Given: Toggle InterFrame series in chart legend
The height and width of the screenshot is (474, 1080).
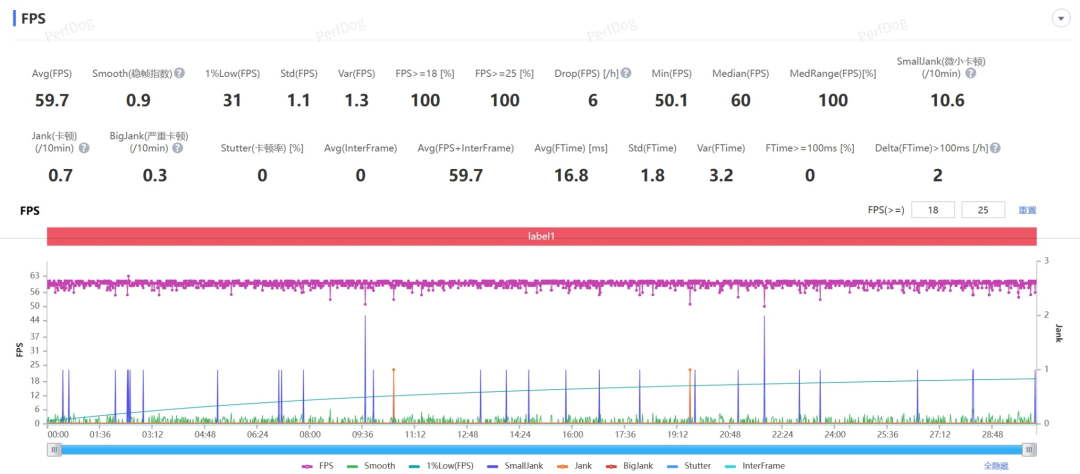Looking at the screenshot, I should pos(754,466).
